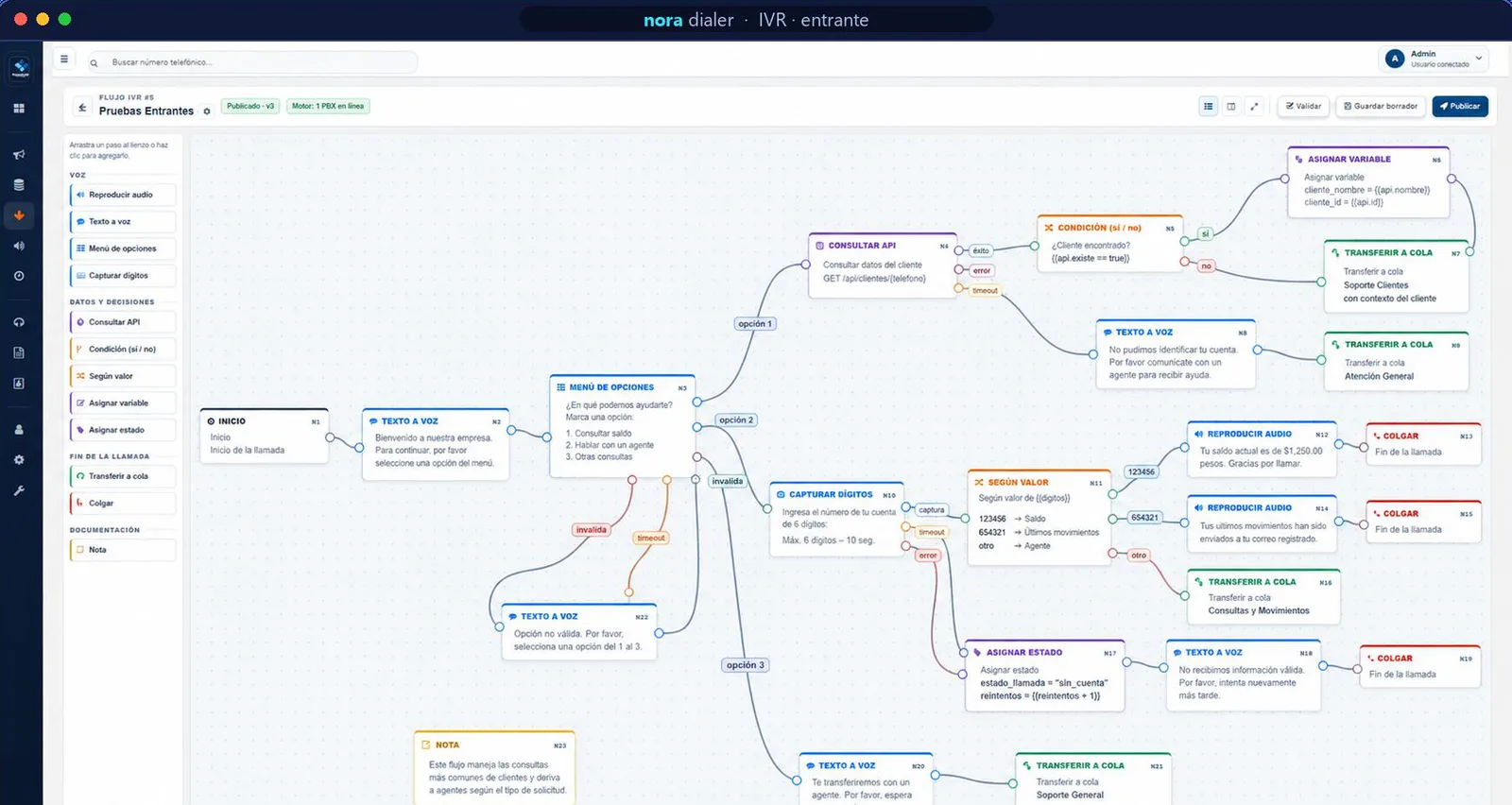Open the headset agents sidebar icon
The width and height of the screenshot is (1512, 805).
[x=19, y=322]
